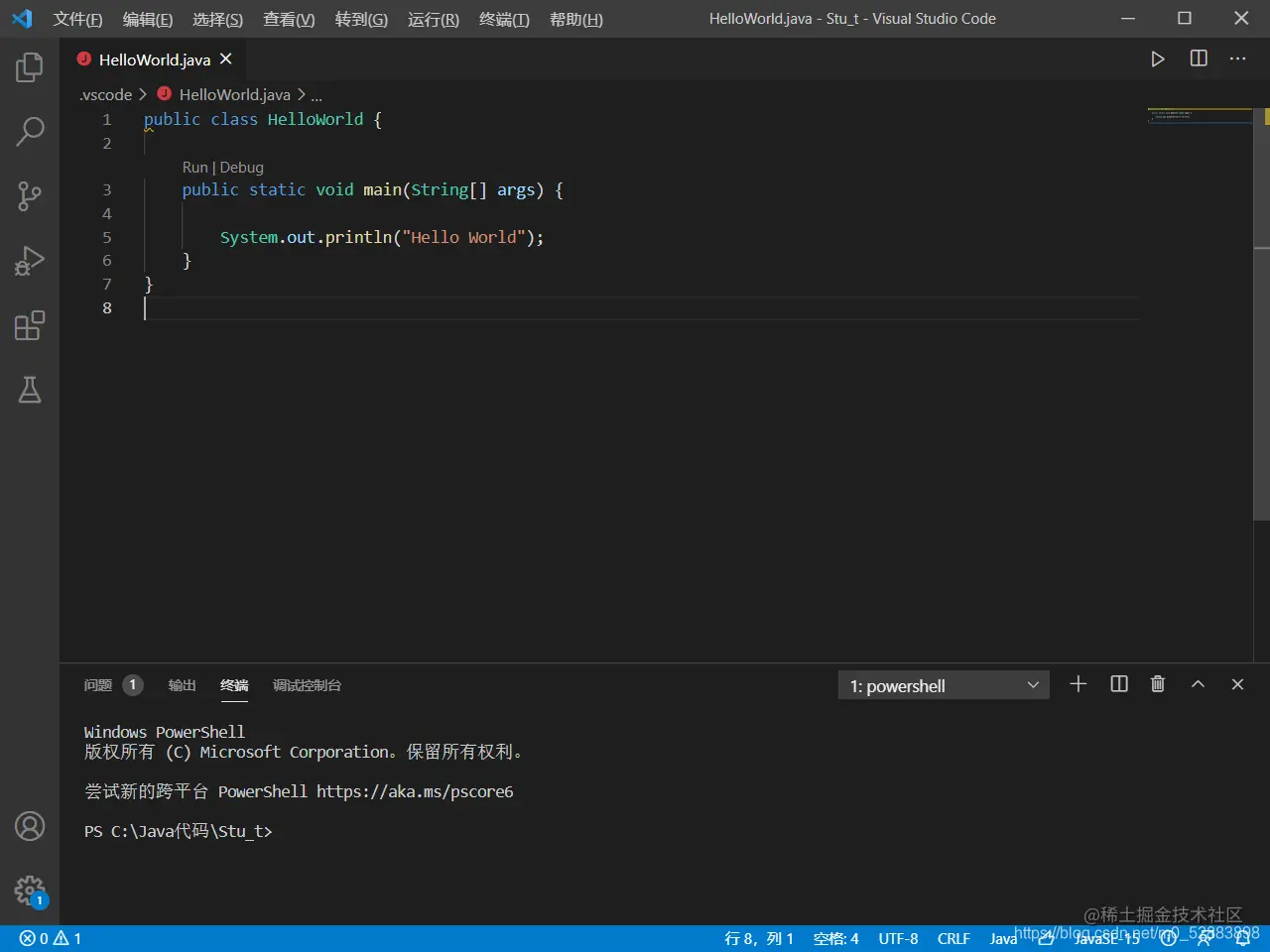Click the terminal prompt PS C:\Java代码\Stu_t>
This screenshot has height=952, width=1270.
coord(178,831)
